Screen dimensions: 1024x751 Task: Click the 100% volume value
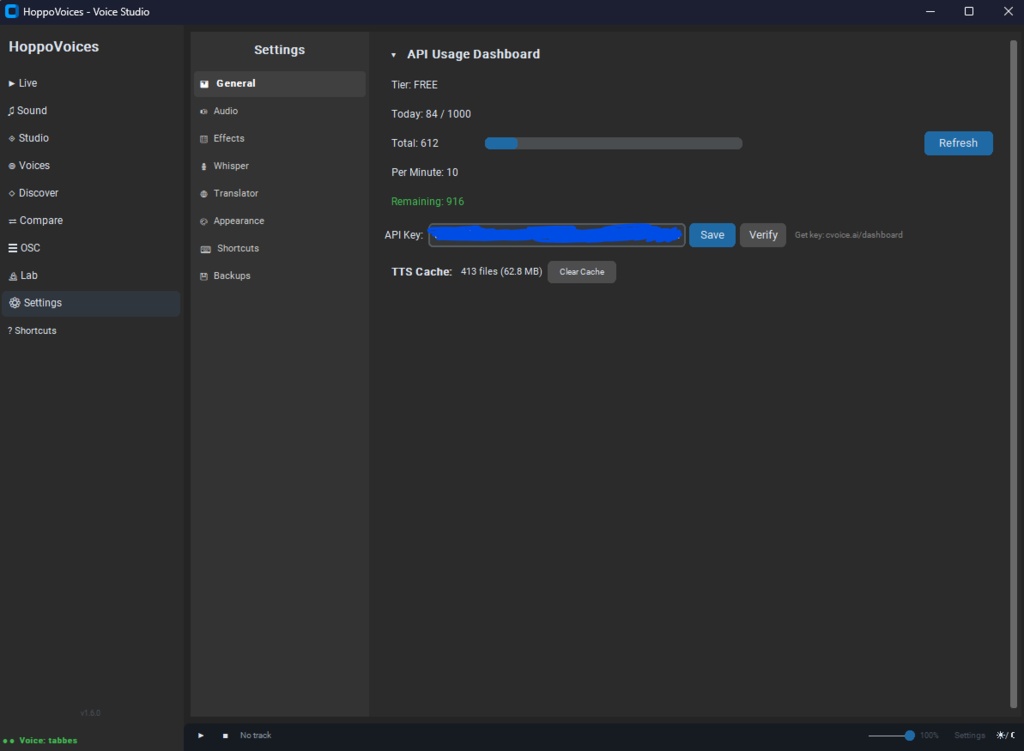click(x=929, y=735)
